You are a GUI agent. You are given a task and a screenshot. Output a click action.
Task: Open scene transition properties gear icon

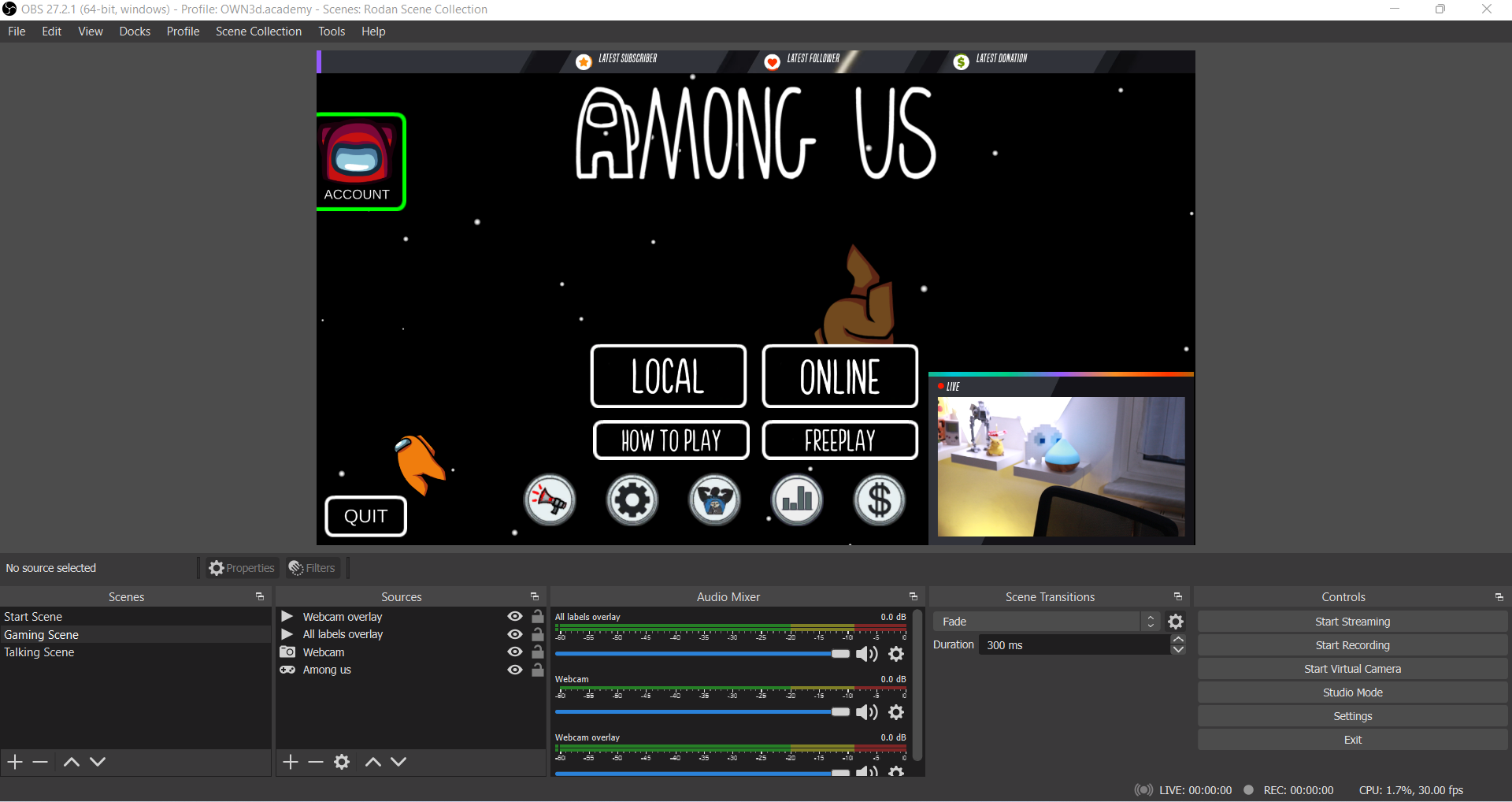tap(1176, 622)
